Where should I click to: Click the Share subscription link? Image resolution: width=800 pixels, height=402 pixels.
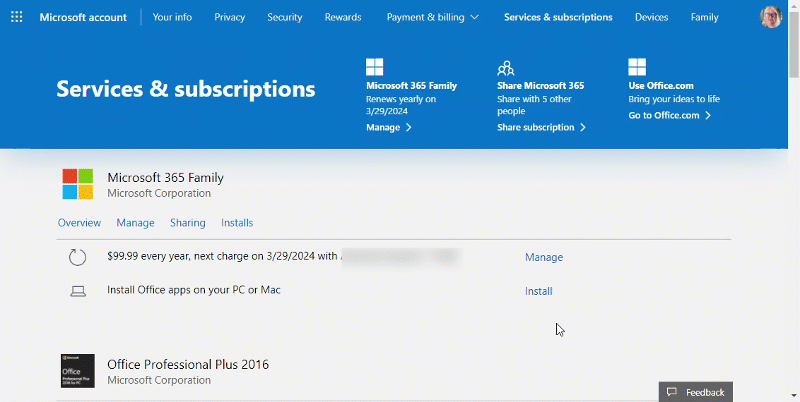point(536,128)
